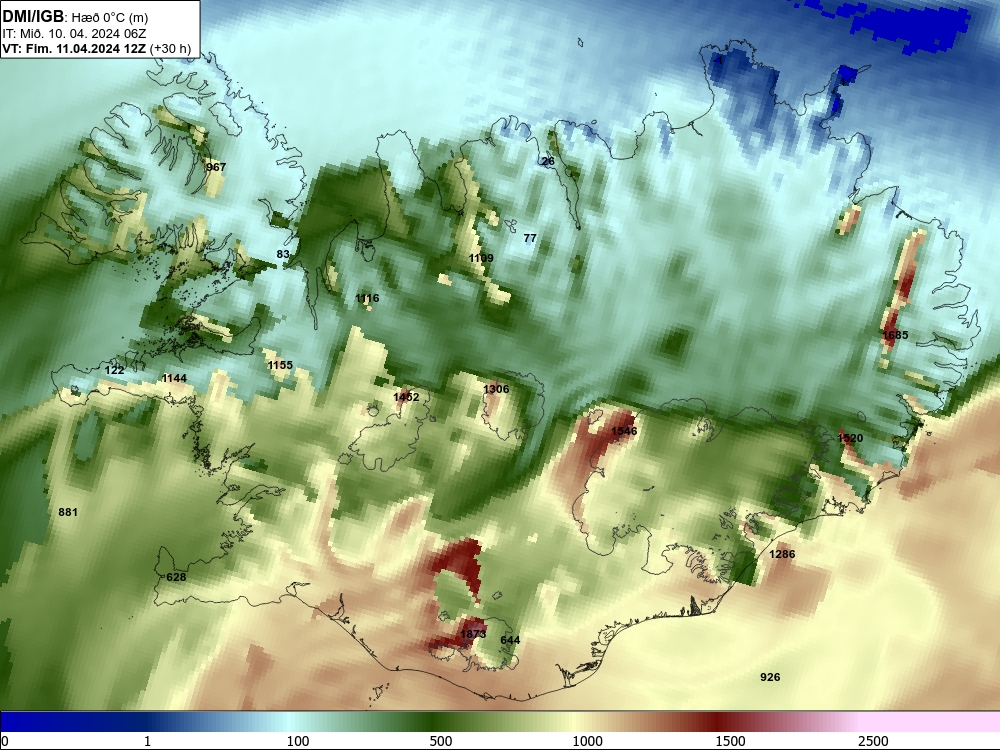The width and height of the screenshot is (1000, 750).
Task: Click the map value 644
Action: point(510,640)
